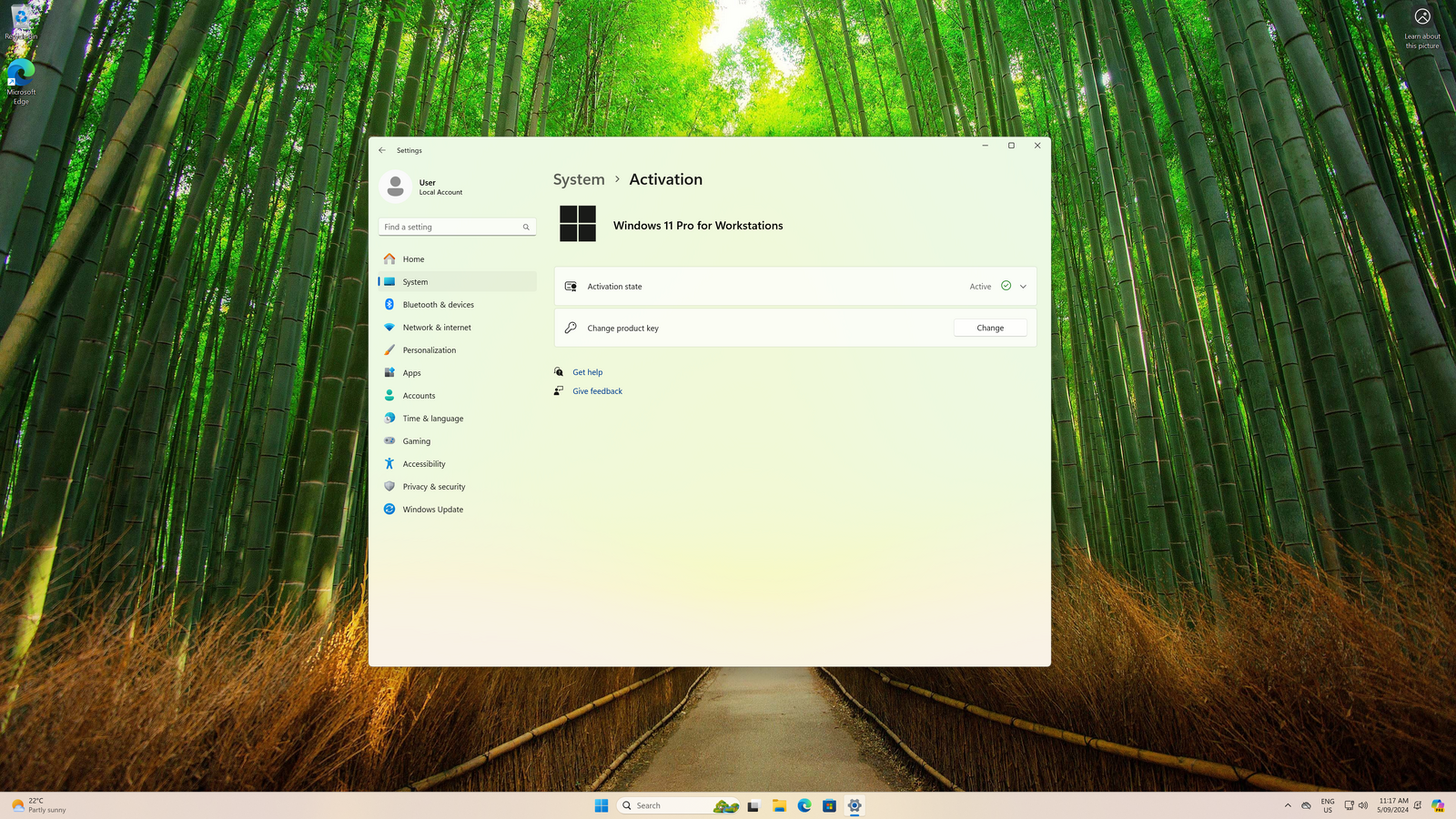Open Windows Update settings
1456x819 pixels.
click(x=457, y=510)
